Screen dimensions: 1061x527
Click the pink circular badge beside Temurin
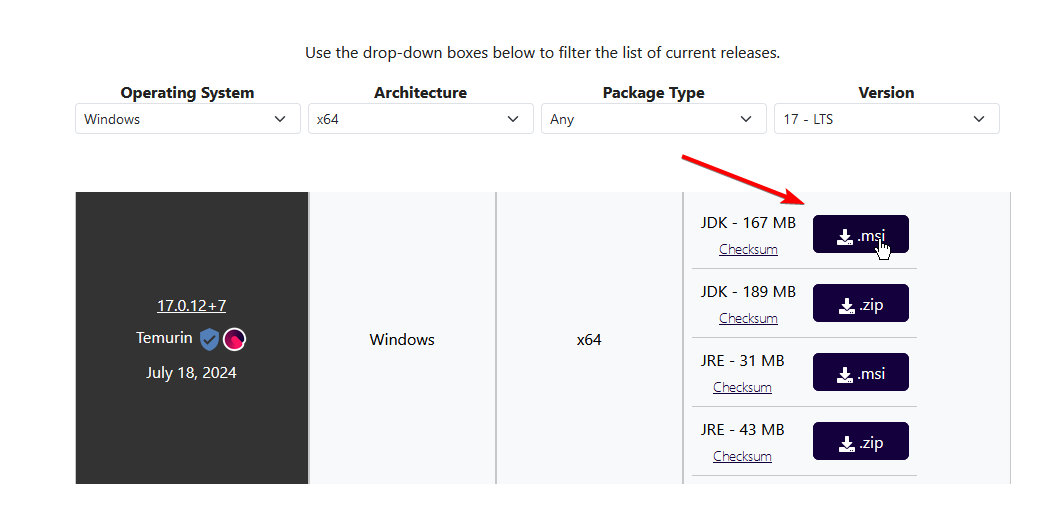[x=235, y=339]
